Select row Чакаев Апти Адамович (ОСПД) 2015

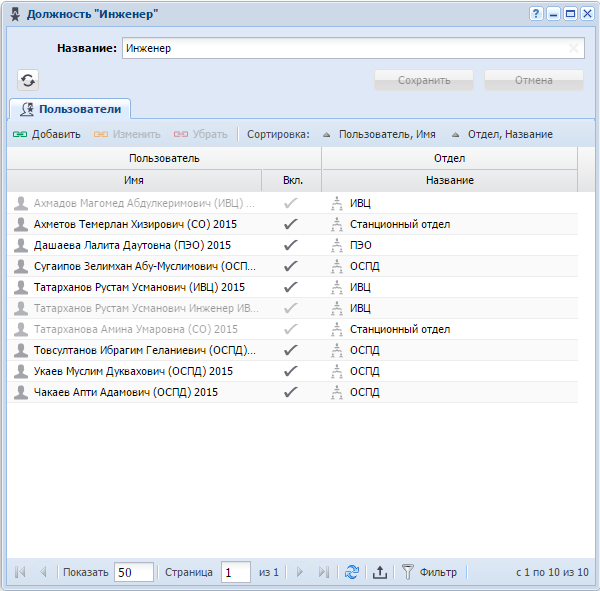[x=292, y=392]
